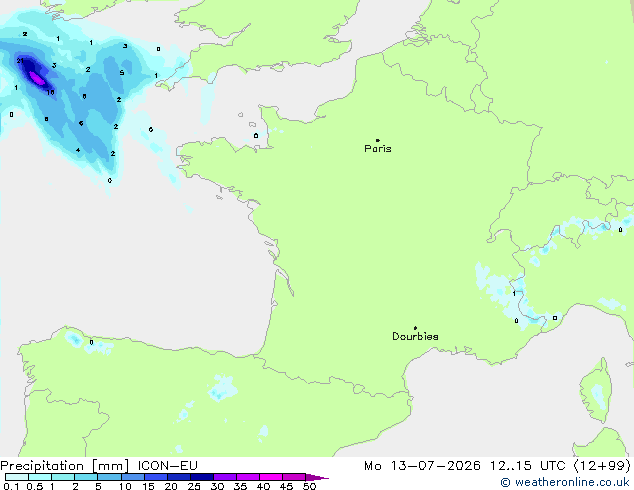Click the Dourbies city label
The image size is (634, 490).
pos(415,336)
